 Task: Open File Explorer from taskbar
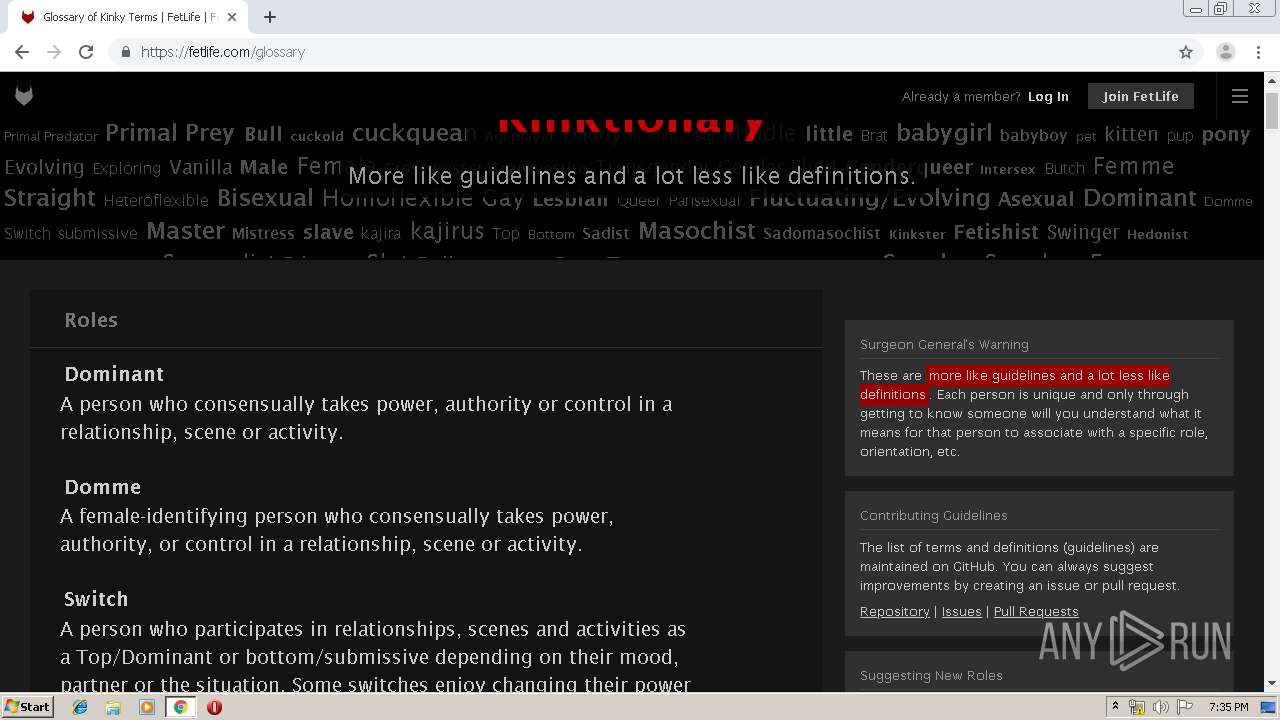[113, 707]
